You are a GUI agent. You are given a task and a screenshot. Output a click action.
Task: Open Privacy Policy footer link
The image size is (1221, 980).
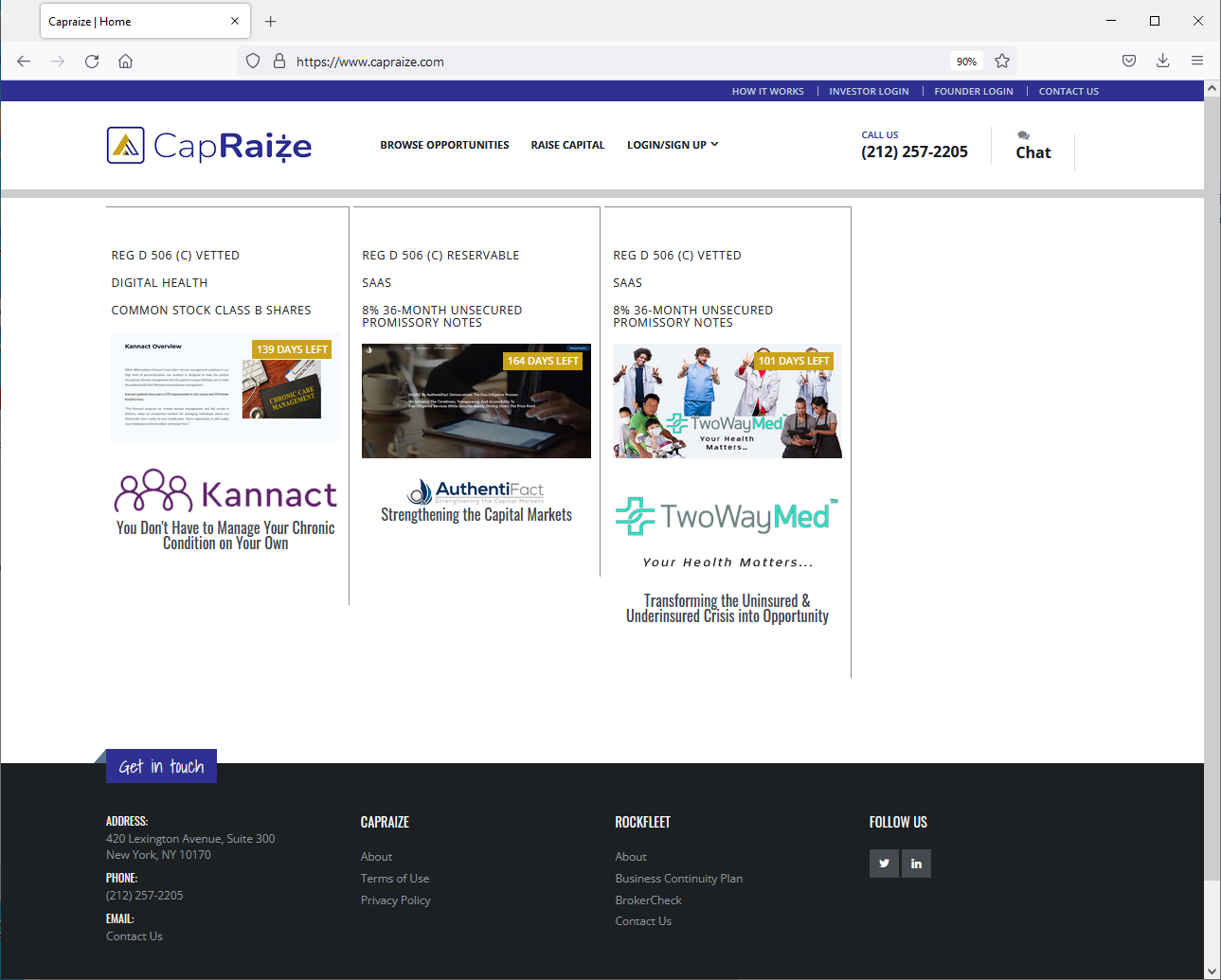click(396, 900)
